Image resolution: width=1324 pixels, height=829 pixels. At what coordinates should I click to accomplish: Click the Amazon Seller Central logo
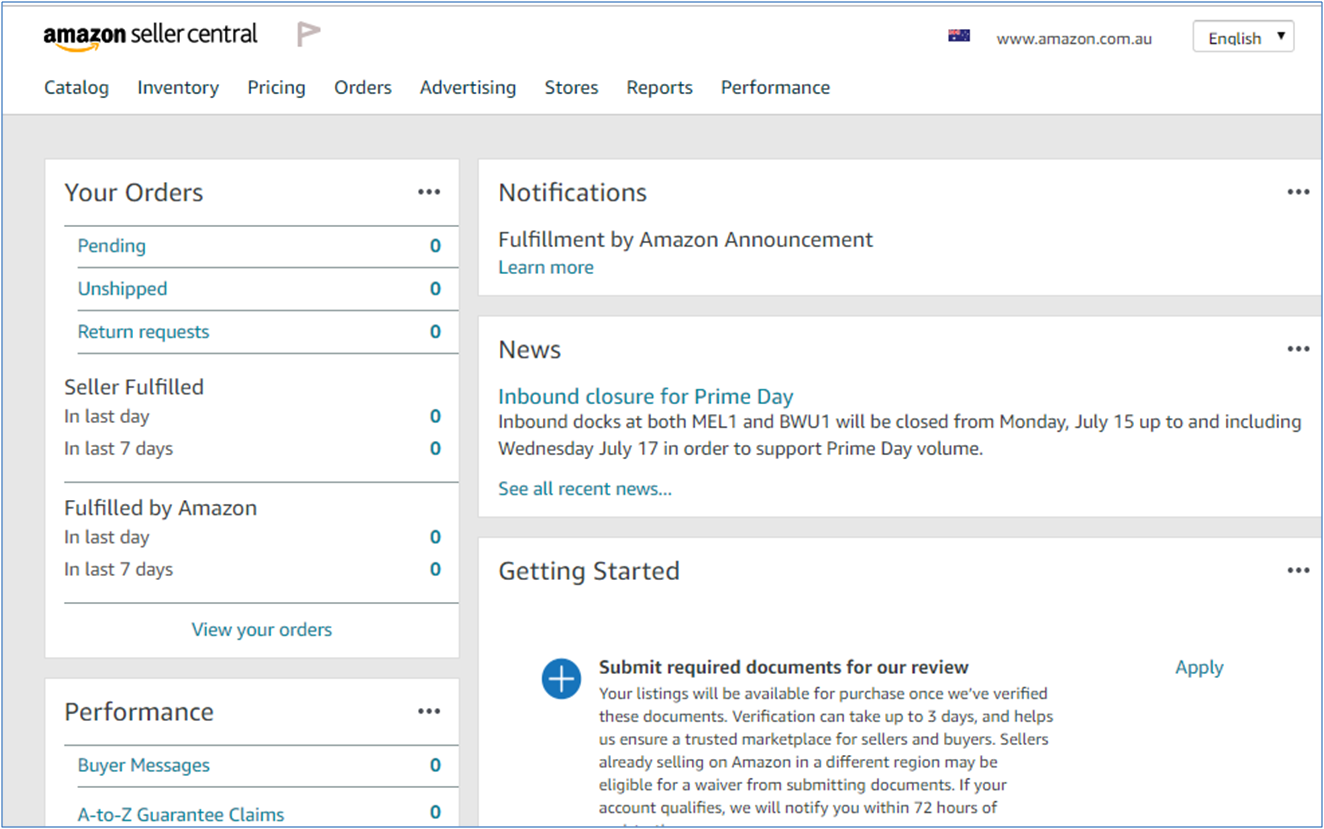point(150,36)
